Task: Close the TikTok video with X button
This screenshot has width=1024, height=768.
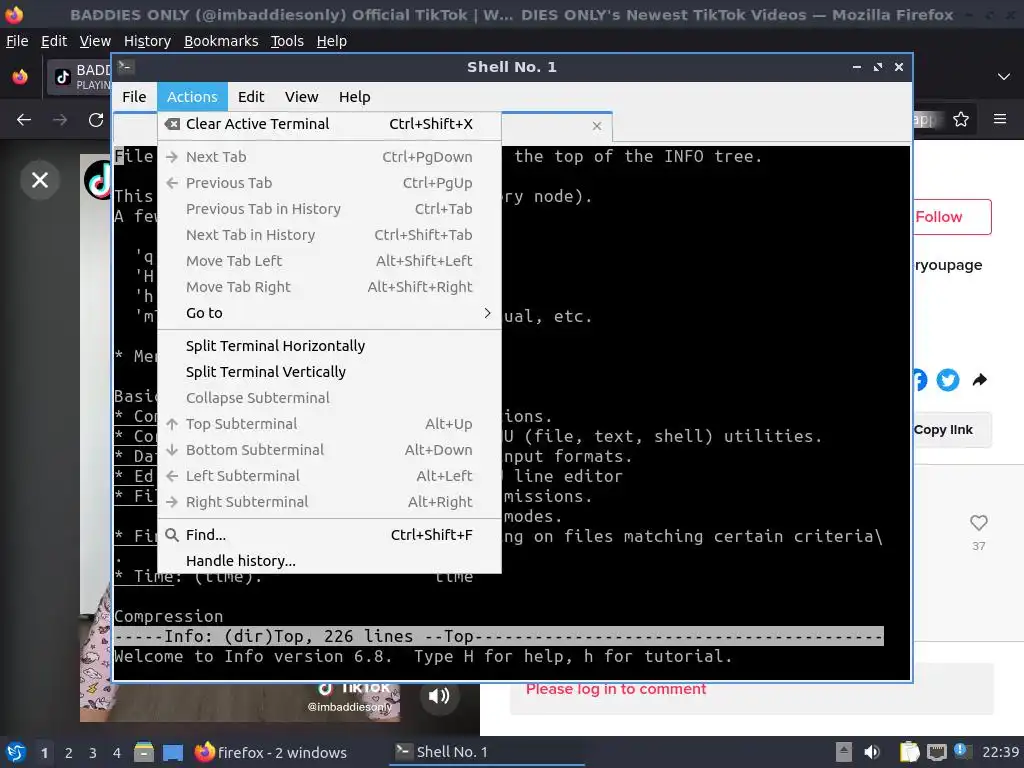Action: coord(40,180)
